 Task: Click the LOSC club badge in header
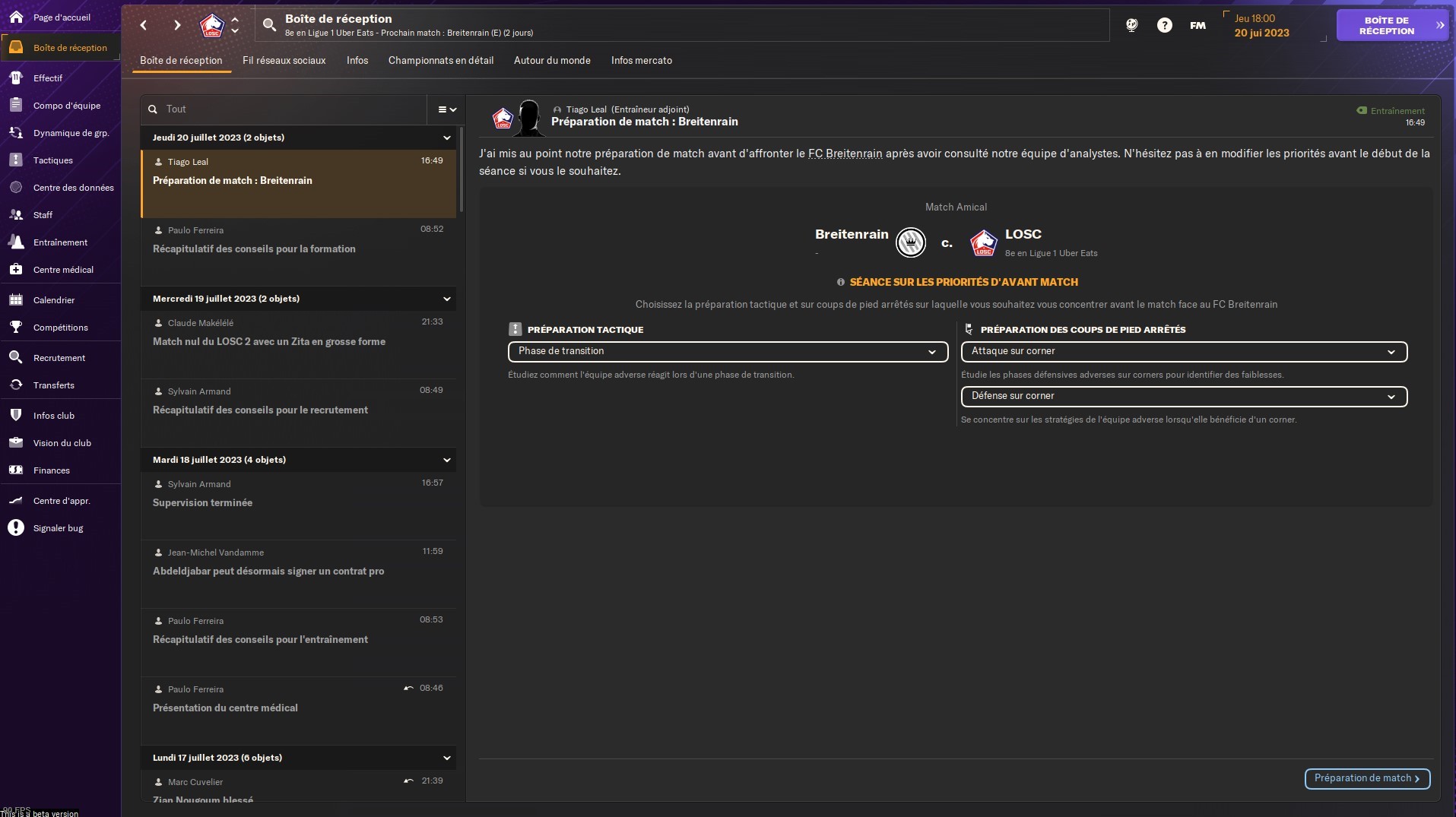coord(212,25)
